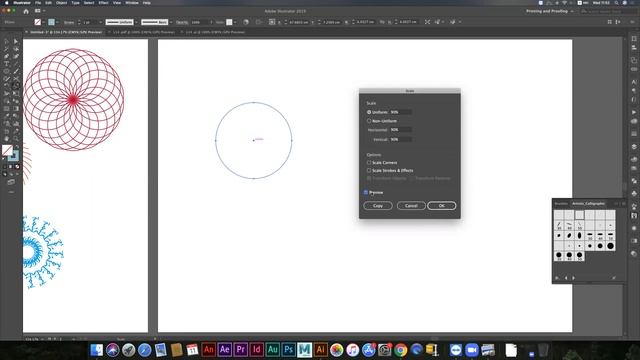The width and height of the screenshot is (640, 360).
Task: Open Safari from the dock
Action: click(144, 350)
